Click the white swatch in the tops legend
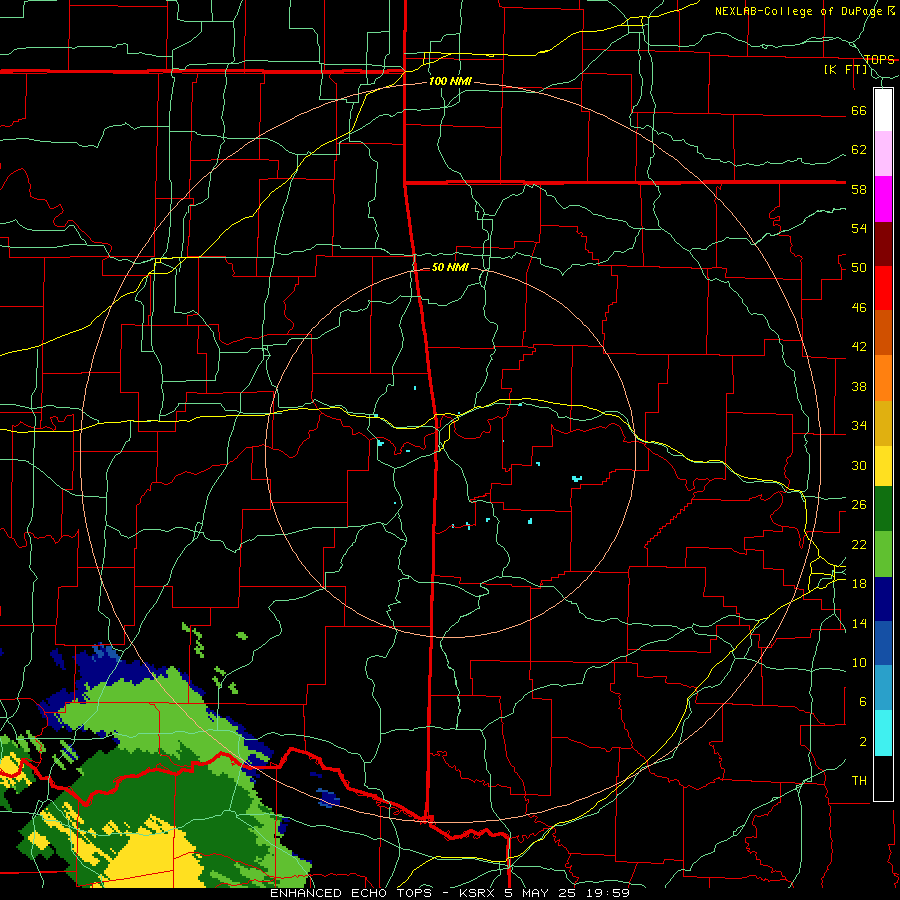900x900 pixels. [x=883, y=110]
